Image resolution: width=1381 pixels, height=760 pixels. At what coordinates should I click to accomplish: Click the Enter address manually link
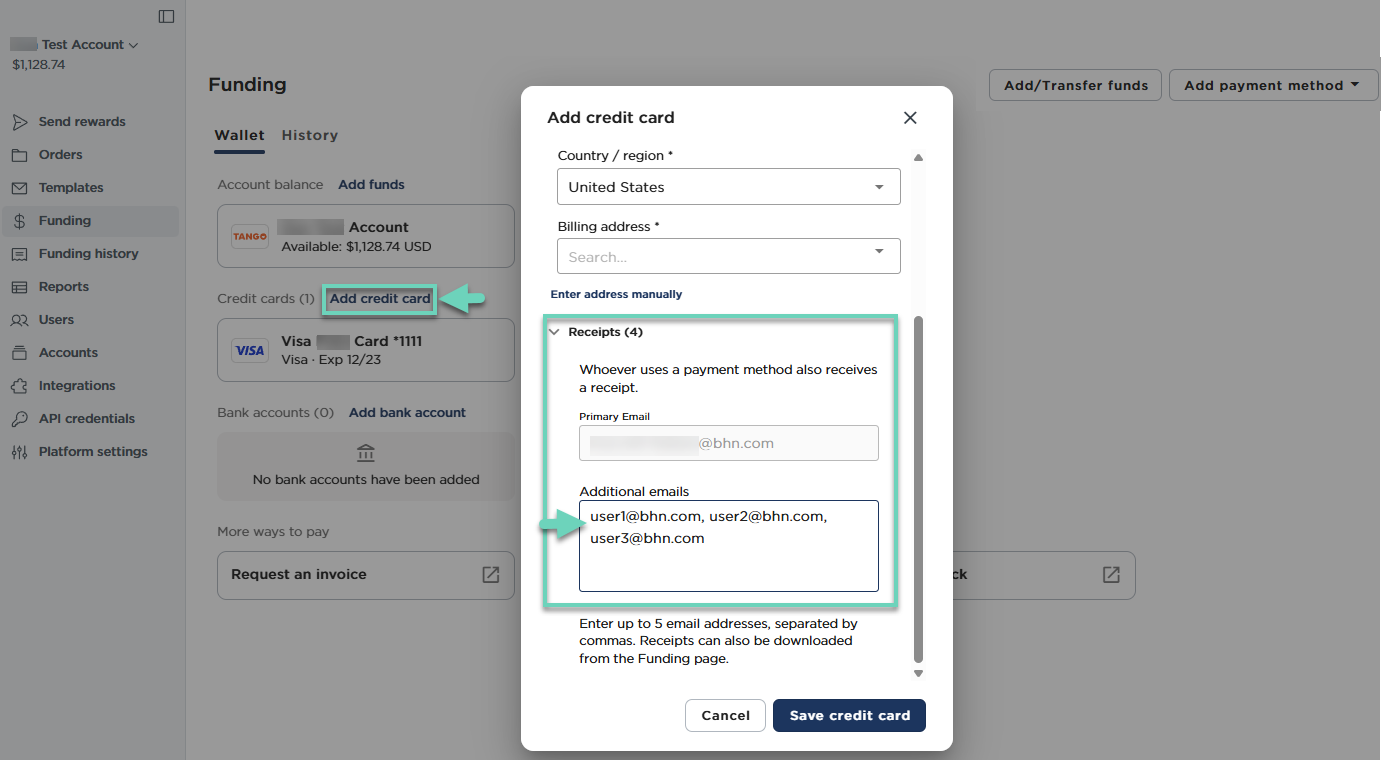tap(616, 294)
